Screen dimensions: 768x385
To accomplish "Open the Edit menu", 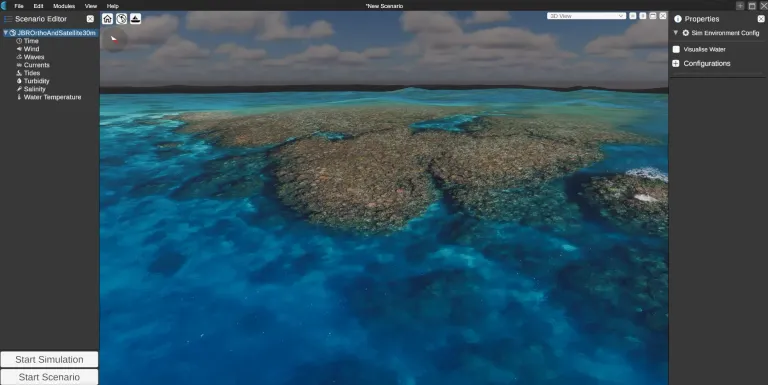I will click(x=38, y=6).
